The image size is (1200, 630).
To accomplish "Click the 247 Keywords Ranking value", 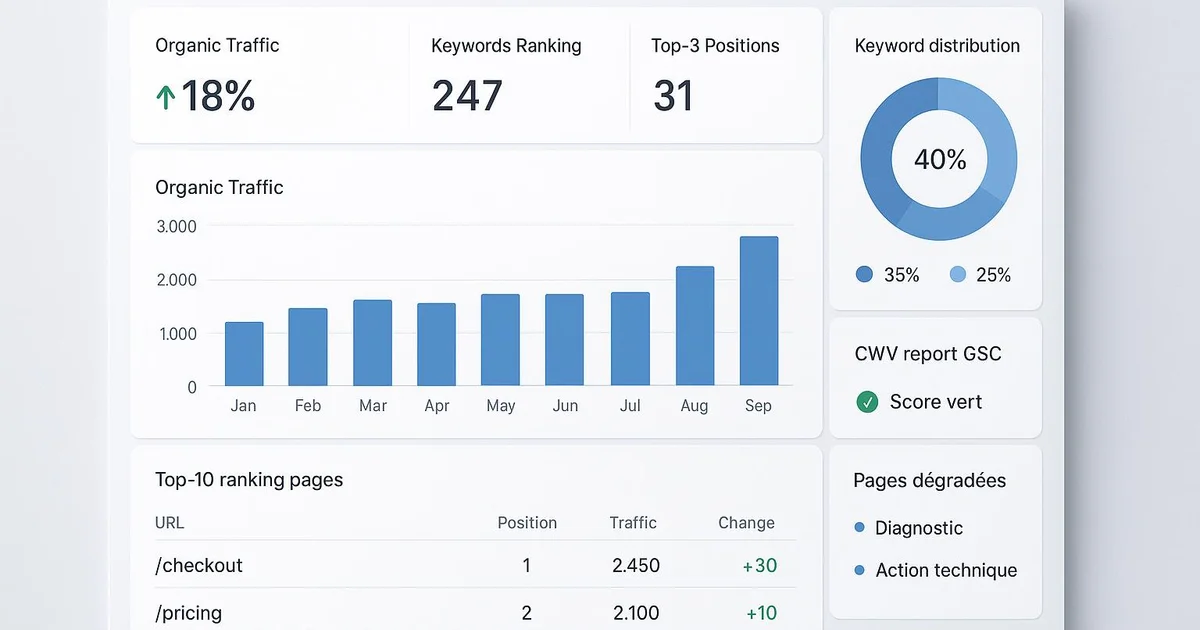I will point(467,96).
